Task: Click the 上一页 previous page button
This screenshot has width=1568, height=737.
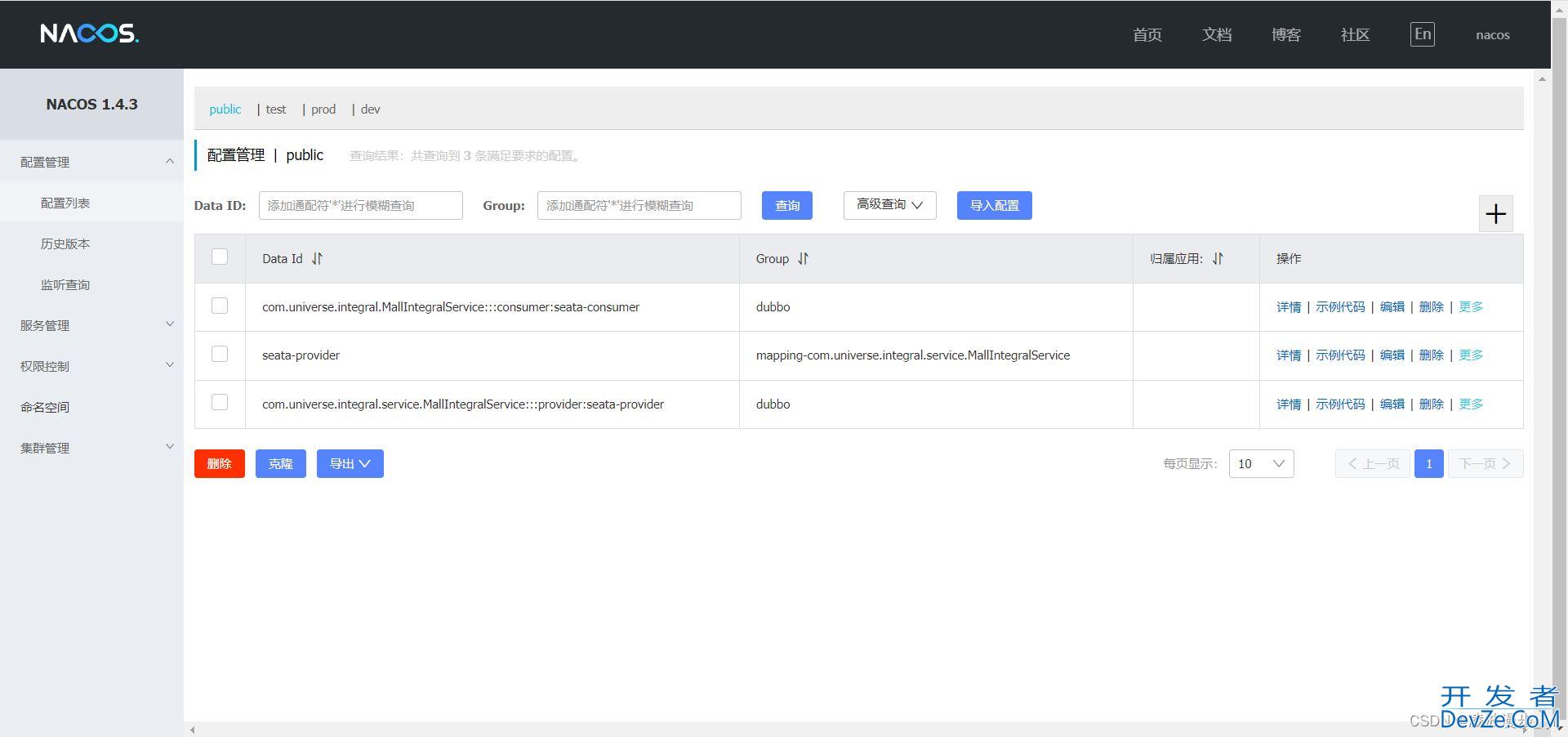Action: [x=1373, y=463]
